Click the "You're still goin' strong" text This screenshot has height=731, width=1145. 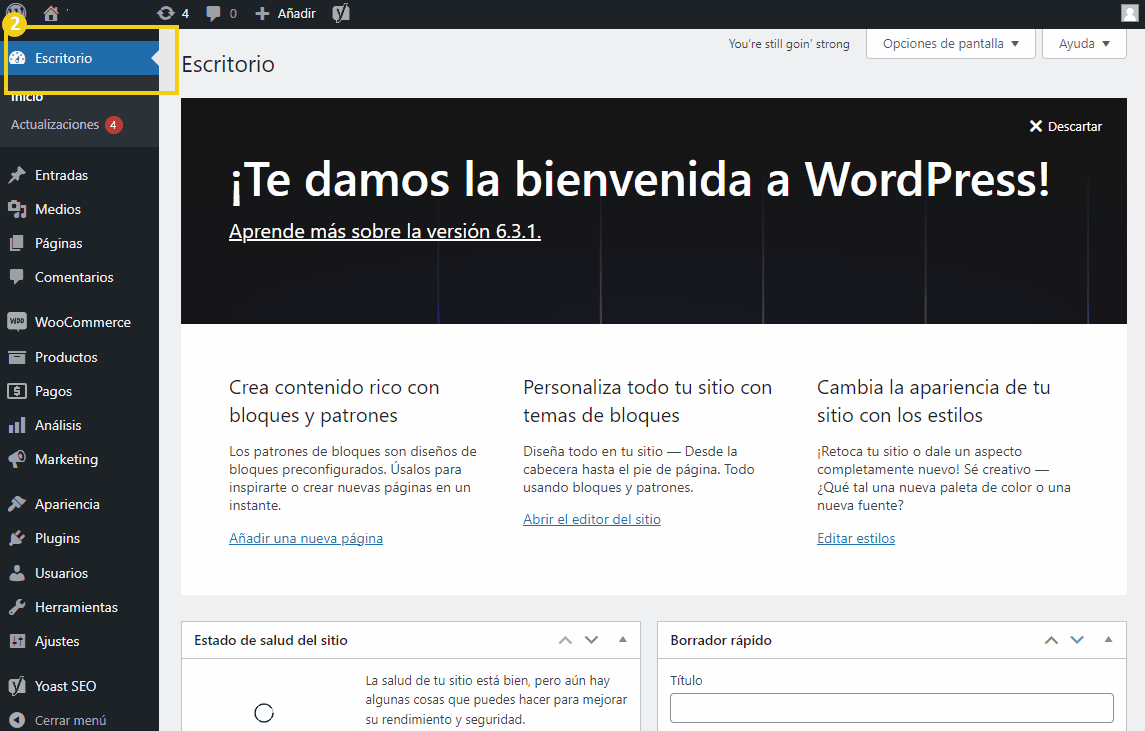[789, 44]
